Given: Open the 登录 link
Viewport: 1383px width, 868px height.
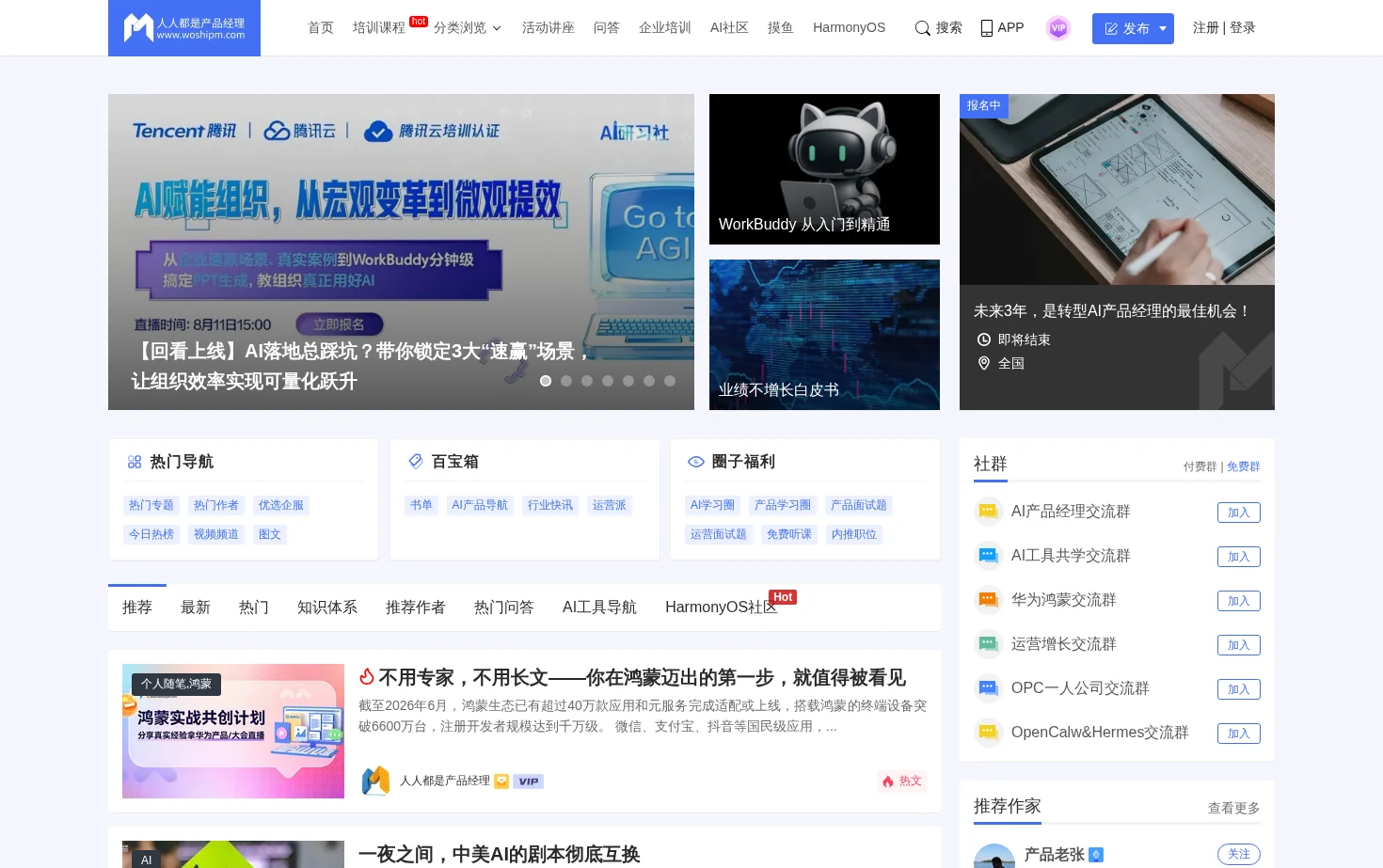Looking at the screenshot, I should (1243, 28).
